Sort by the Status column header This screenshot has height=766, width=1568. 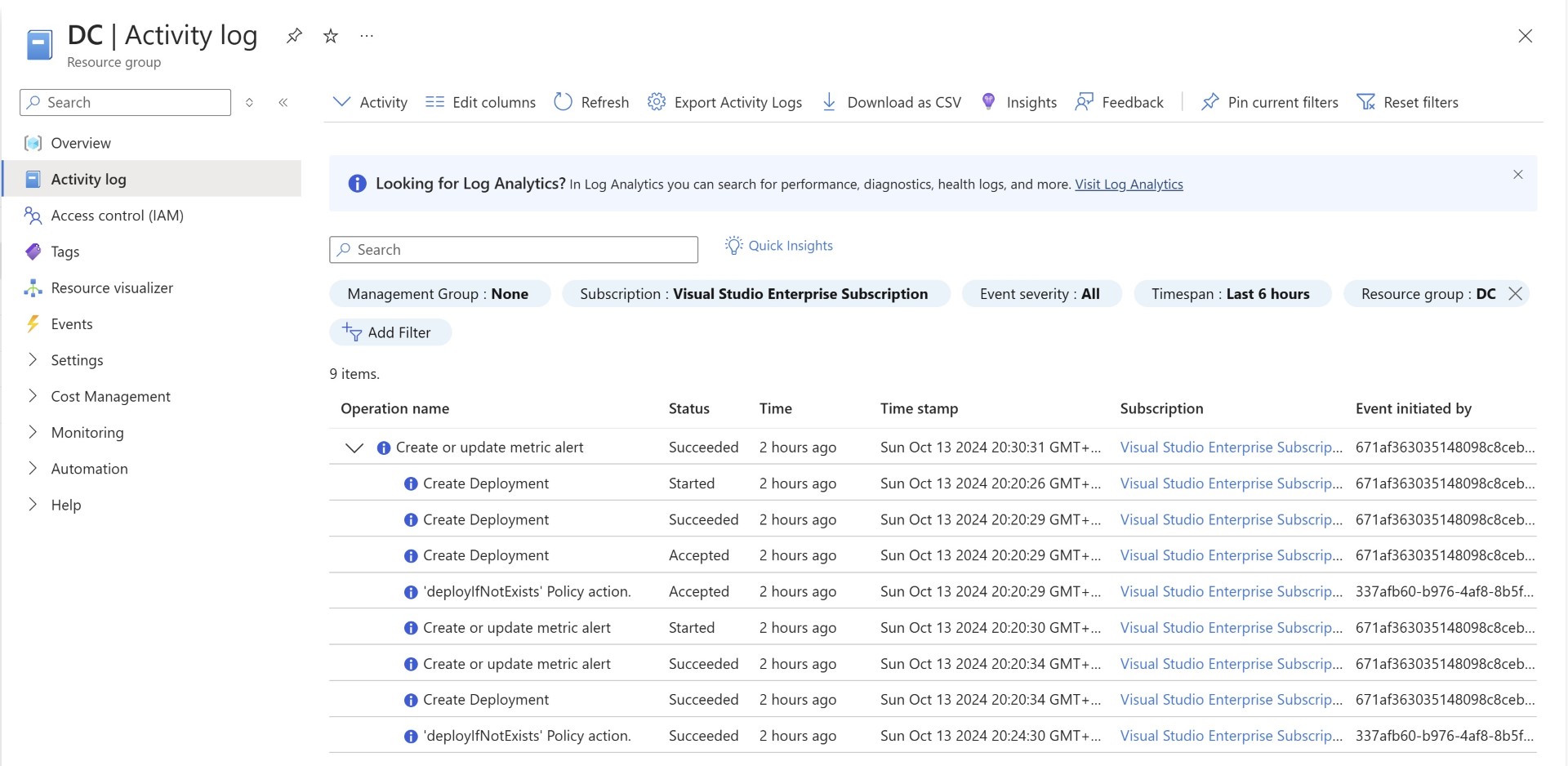pos(688,408)
